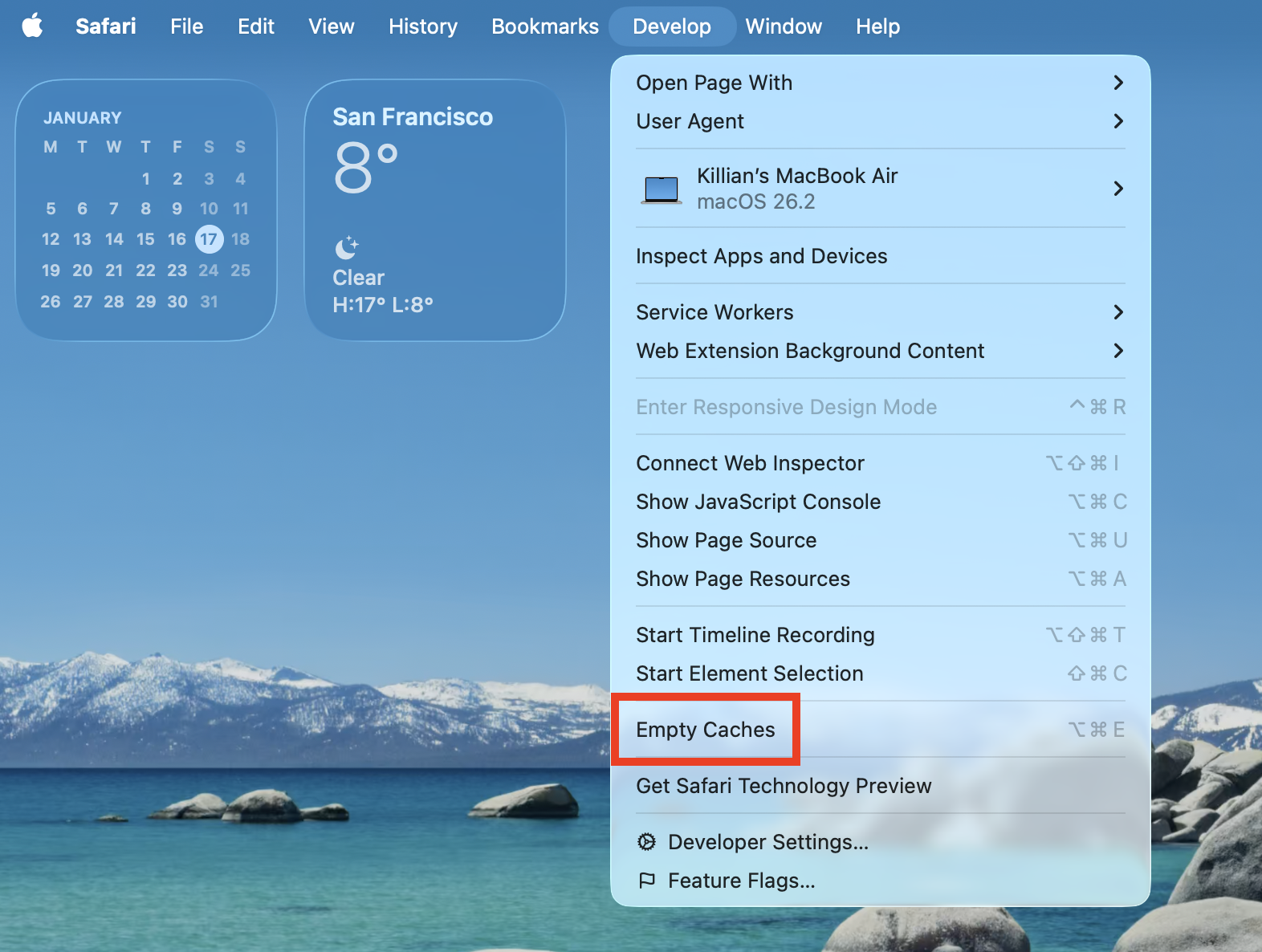Click highlighted day 17 in calendar
Screen dimensions: 1262x952
[x=209, y=239]
